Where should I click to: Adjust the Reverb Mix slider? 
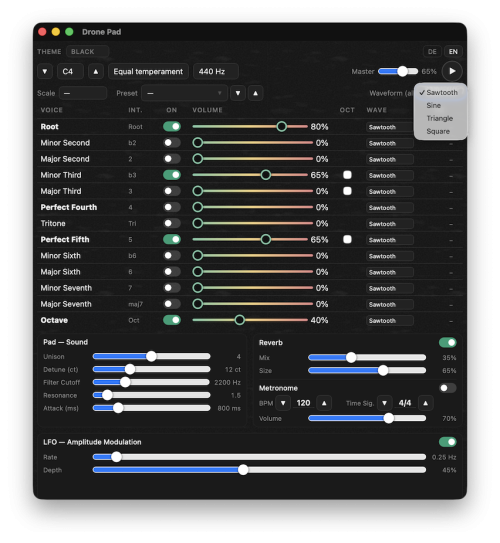click(367, 358)
